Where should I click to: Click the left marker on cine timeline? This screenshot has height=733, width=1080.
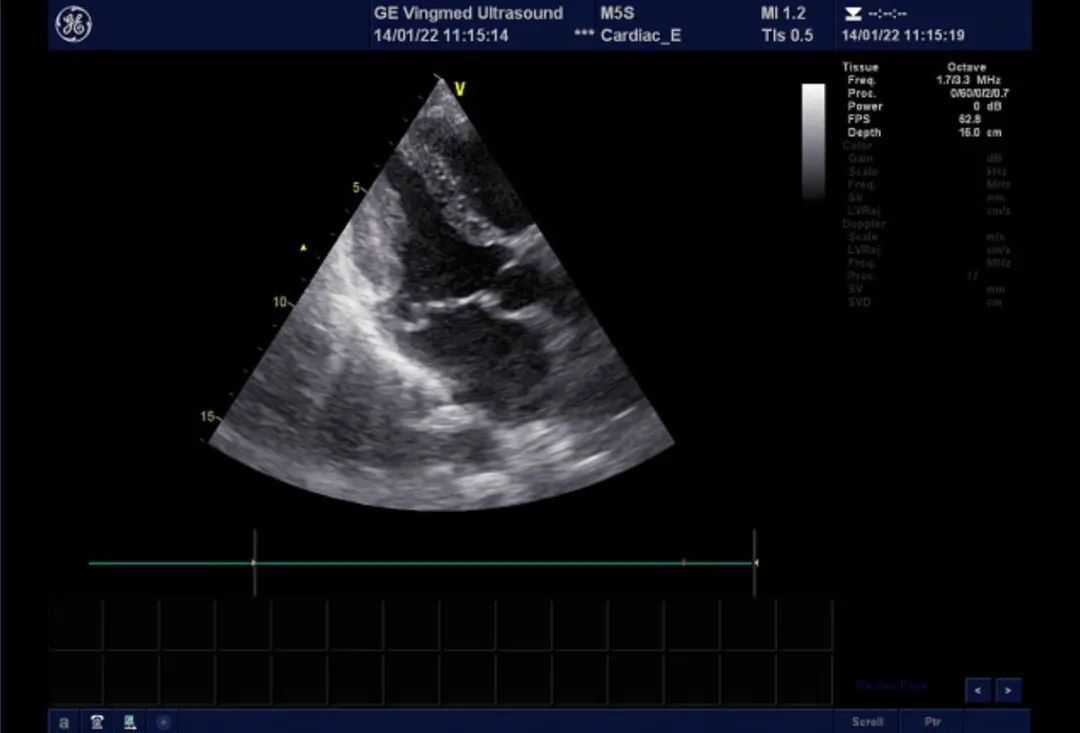254,563
